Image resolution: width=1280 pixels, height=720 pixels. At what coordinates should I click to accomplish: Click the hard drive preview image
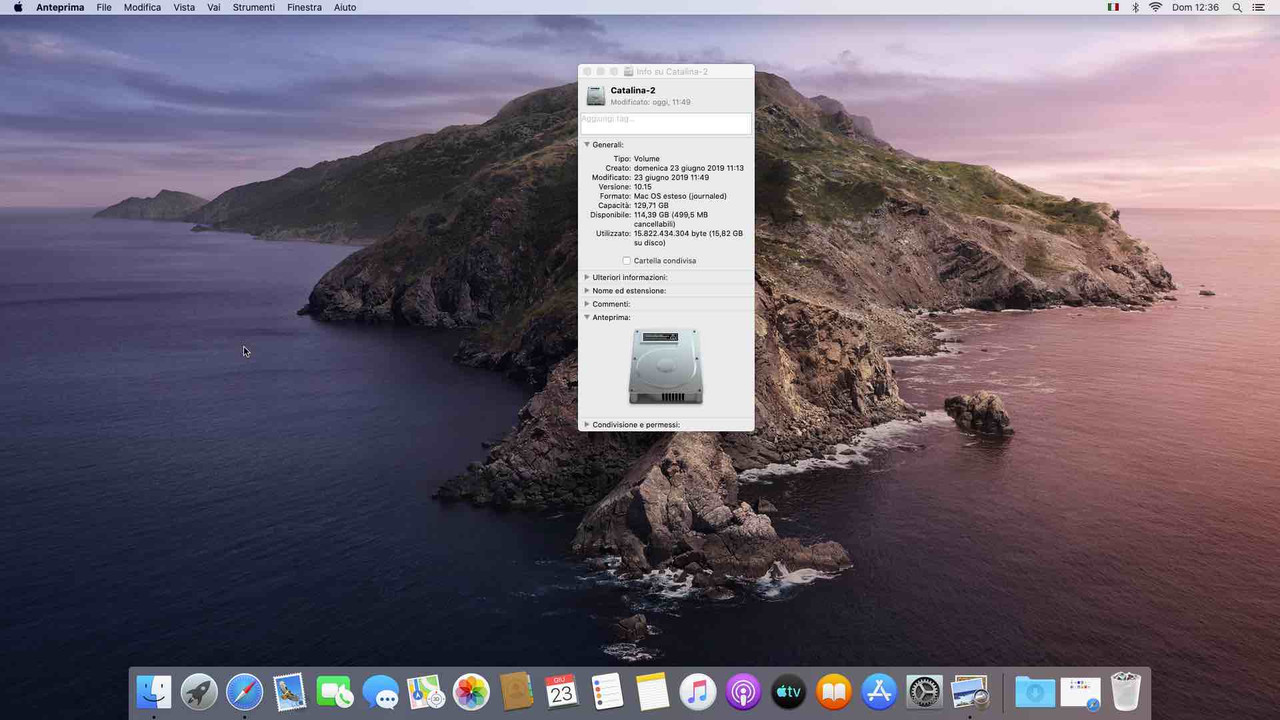pyautogui.click(x=666, y=366)
